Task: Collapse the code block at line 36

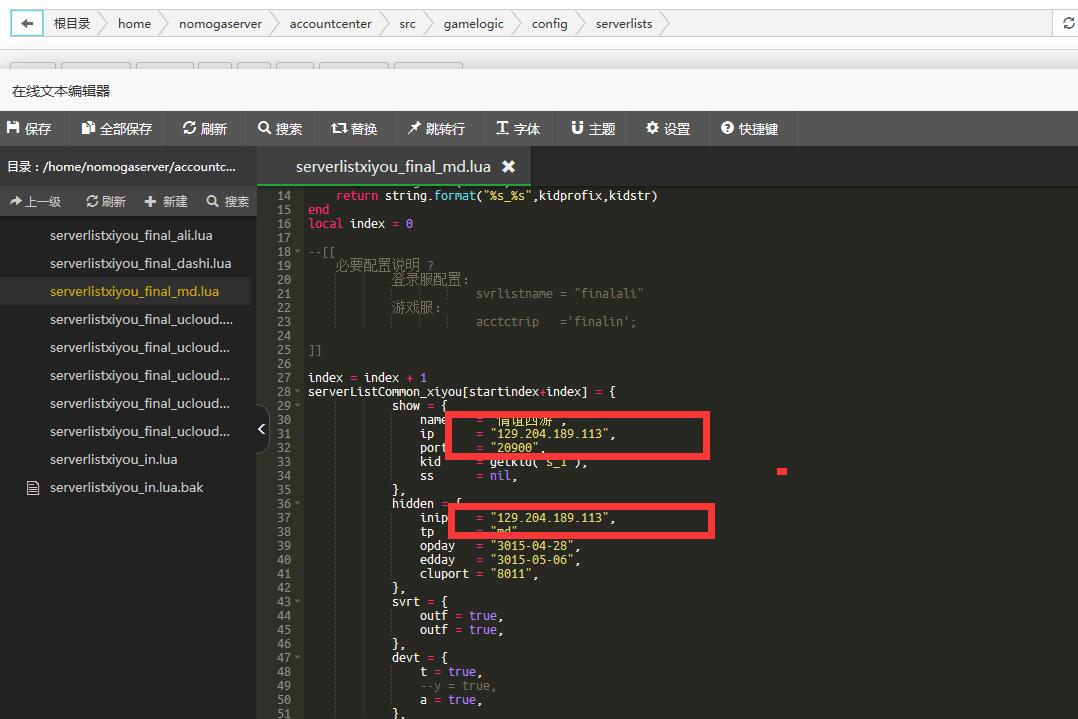Action: 299,504
